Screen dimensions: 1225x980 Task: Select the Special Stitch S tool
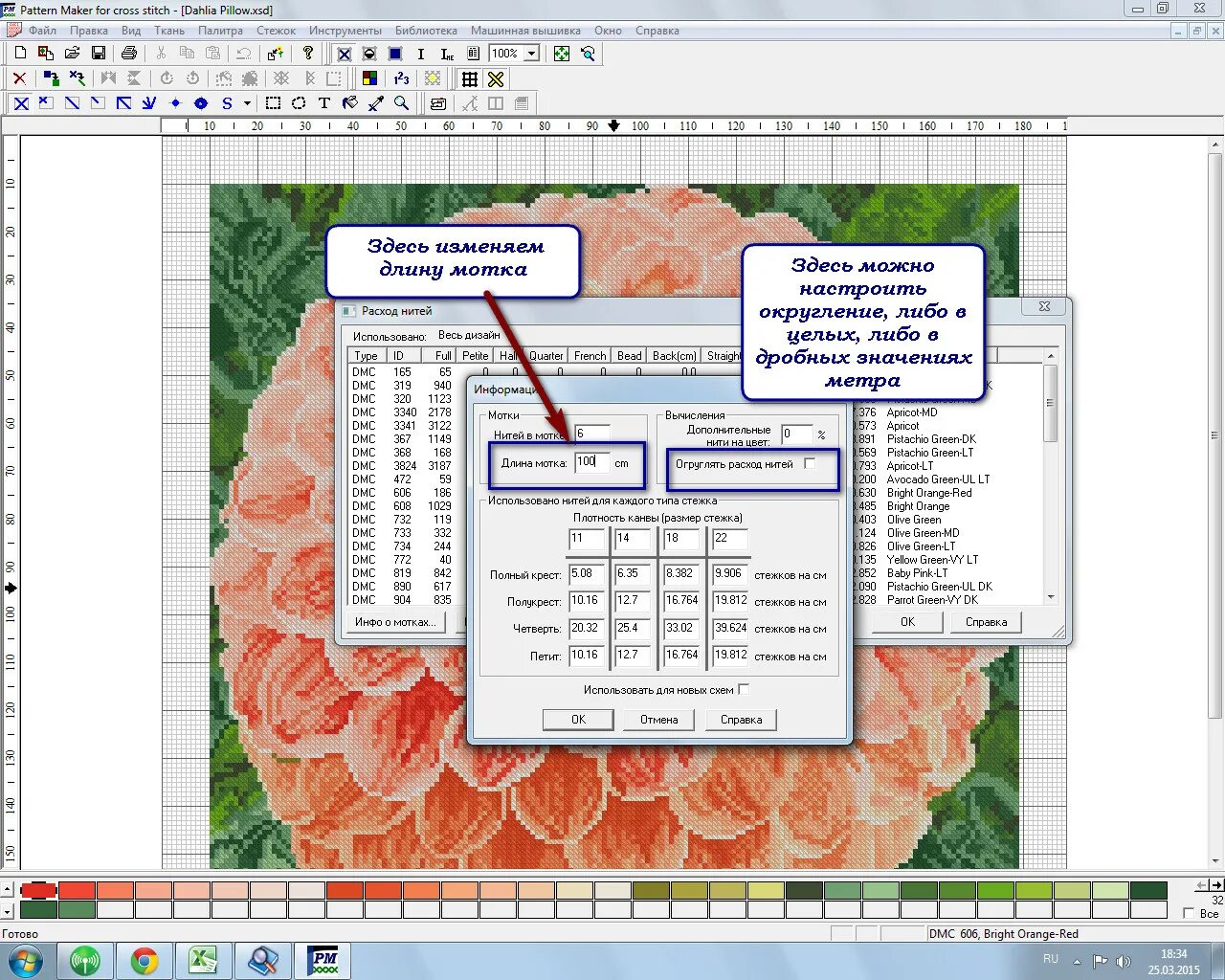(x=227, y=103)
